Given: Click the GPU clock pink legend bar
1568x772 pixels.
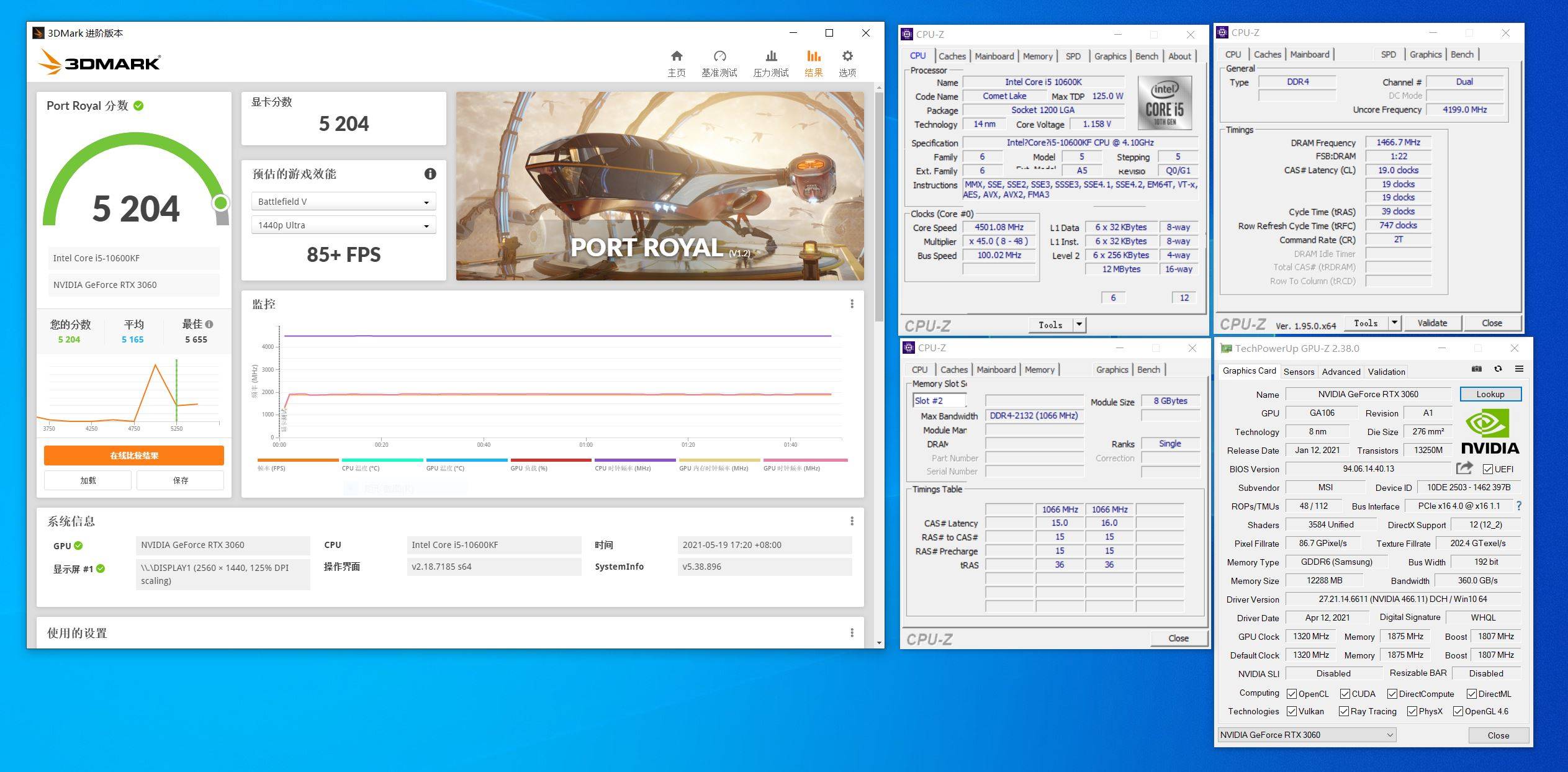Looking at the screenshot, I should coord(805,460).
